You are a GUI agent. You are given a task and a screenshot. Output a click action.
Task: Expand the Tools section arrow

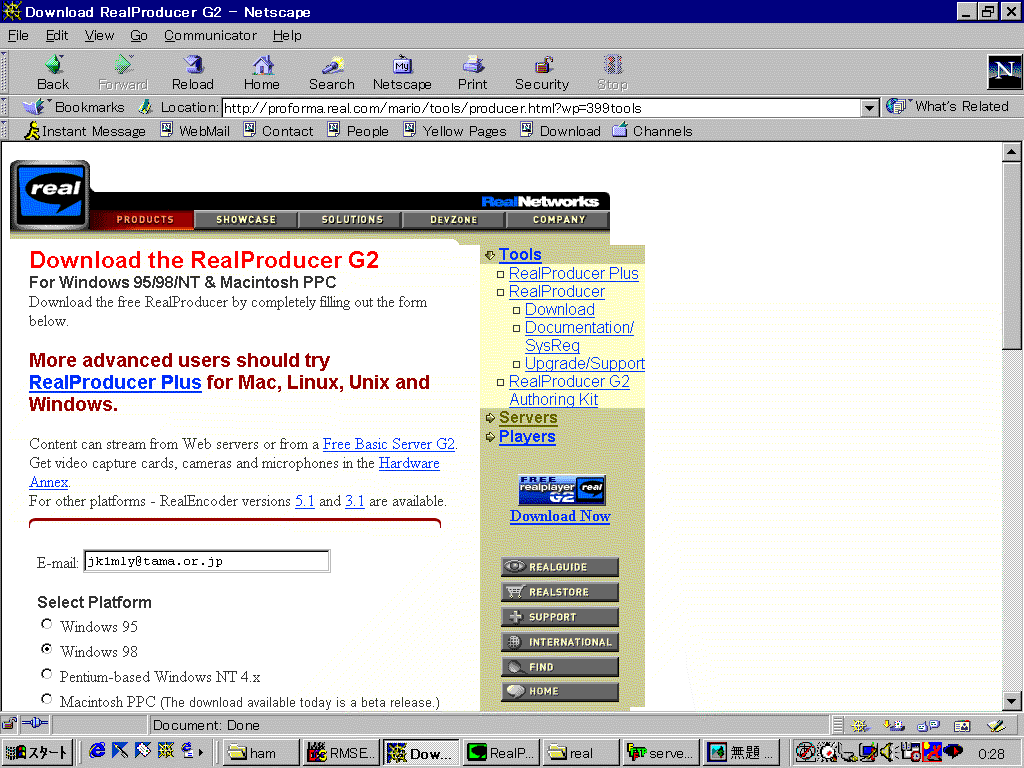pos(490,255)
